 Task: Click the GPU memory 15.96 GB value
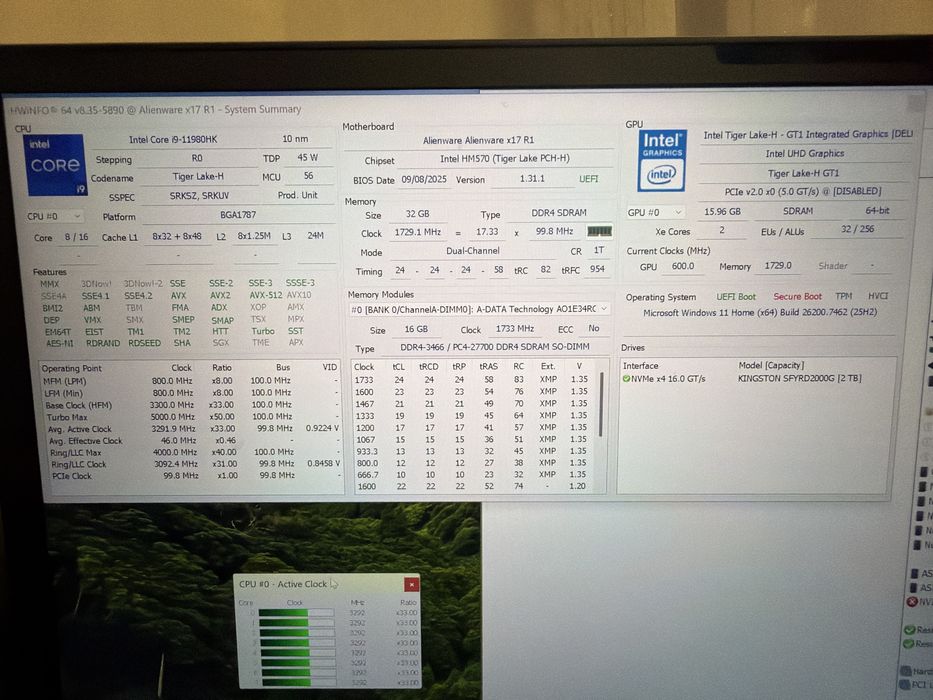[722, 211]
